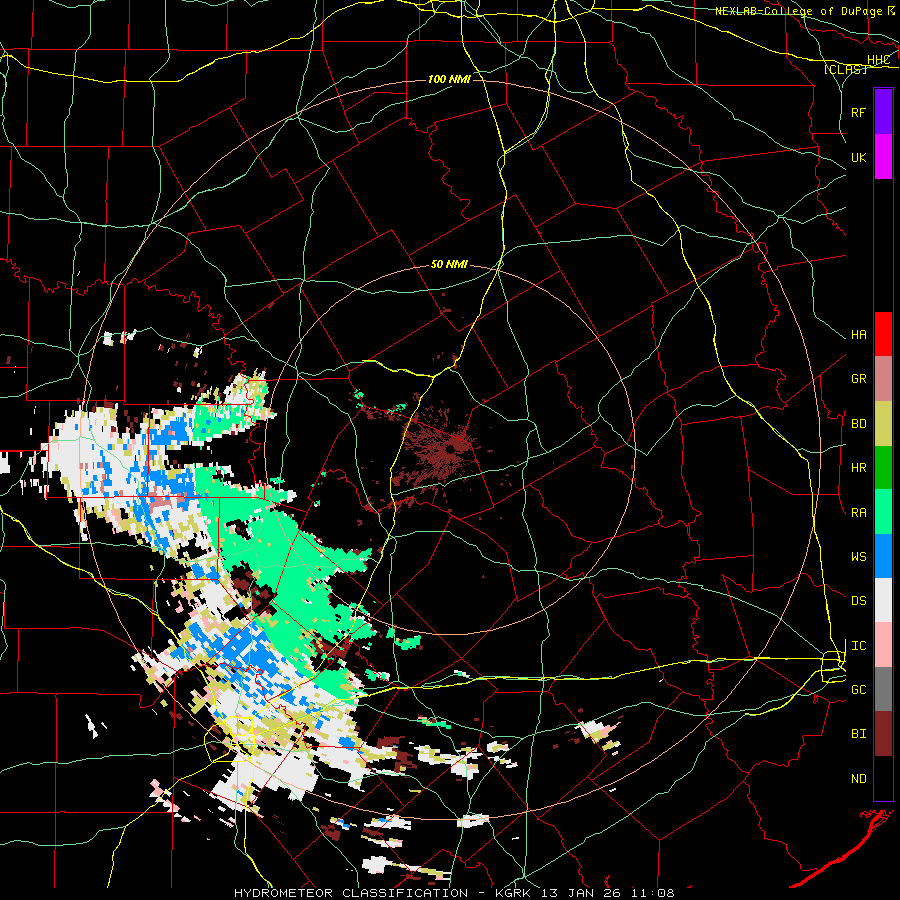The width and height of the screenshot is (900, 900).
Task: Click the GR legend color swatch
Action: pos(883,379)
